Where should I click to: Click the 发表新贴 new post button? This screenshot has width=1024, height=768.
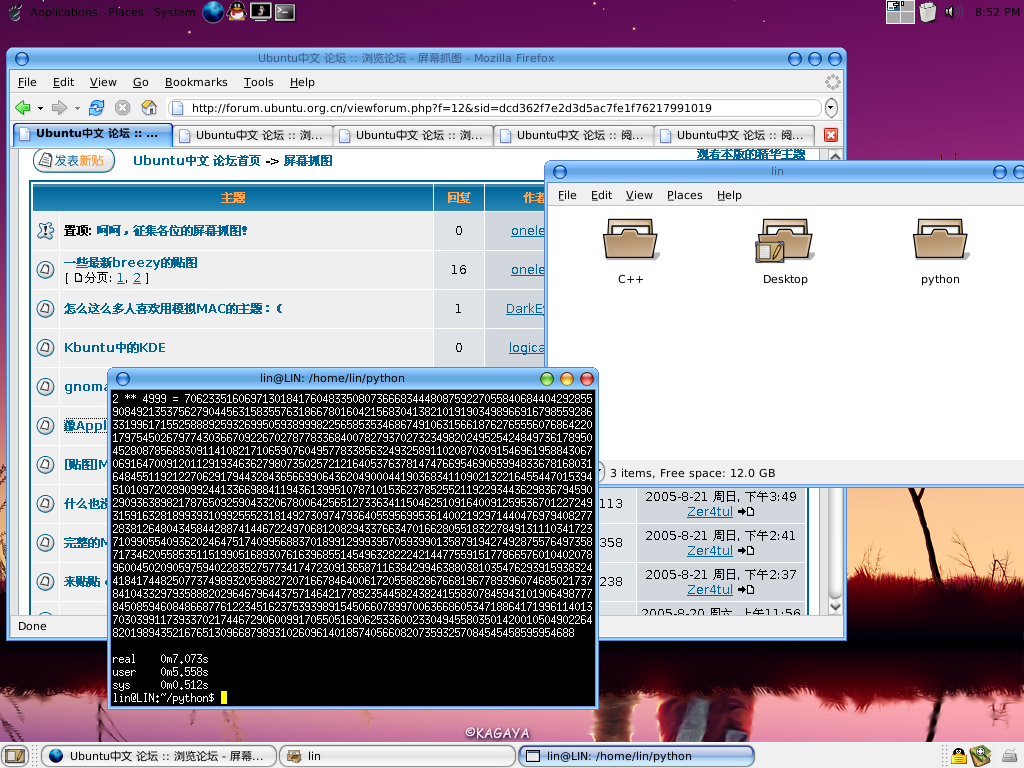(74, 161)
